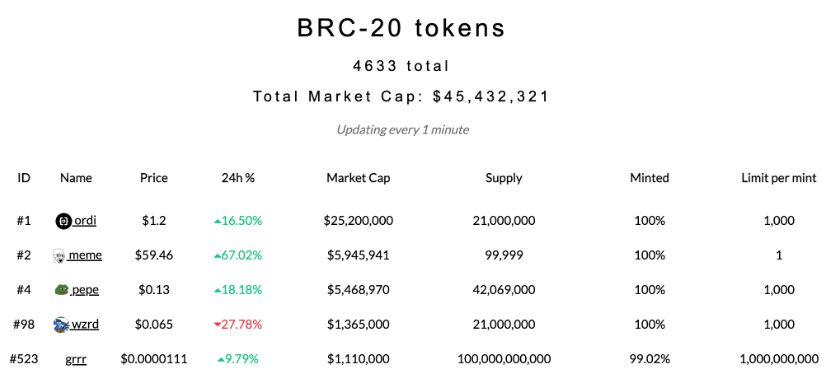Click the ID column header
This screenshot has width=837, height=385.
23,178
